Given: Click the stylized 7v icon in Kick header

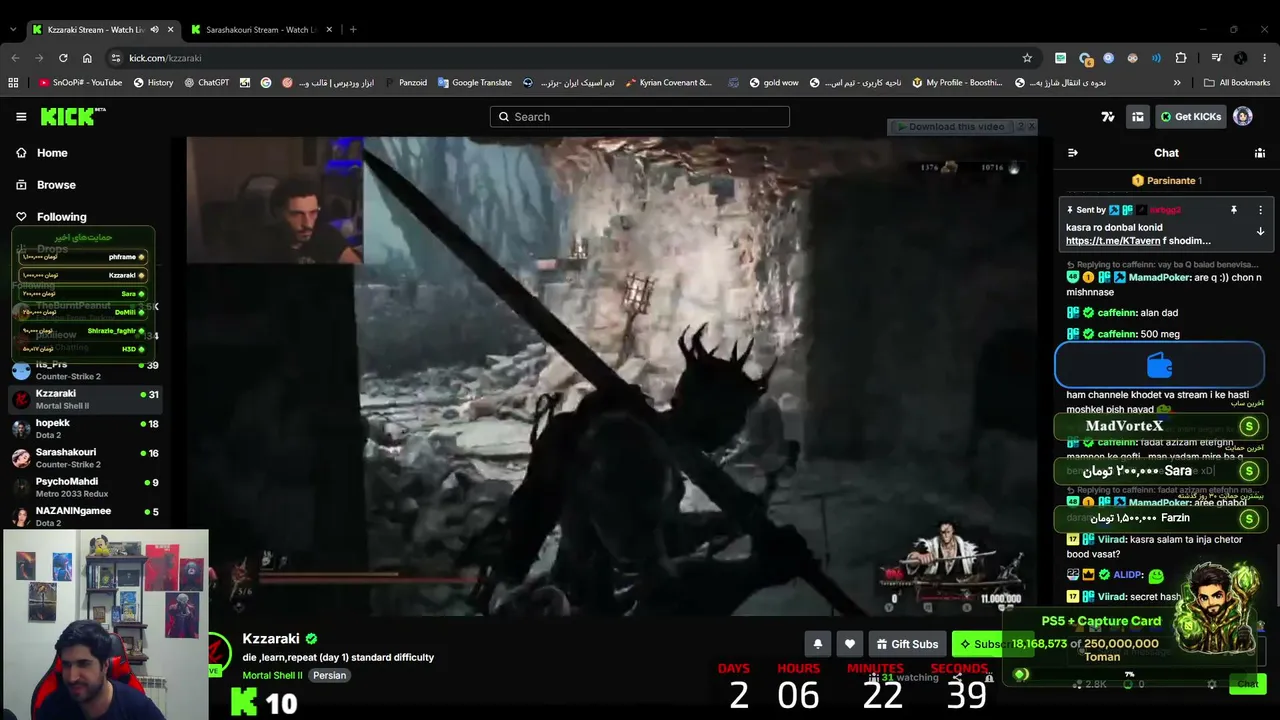Looking at the screenshot, I should point(1108,117).
